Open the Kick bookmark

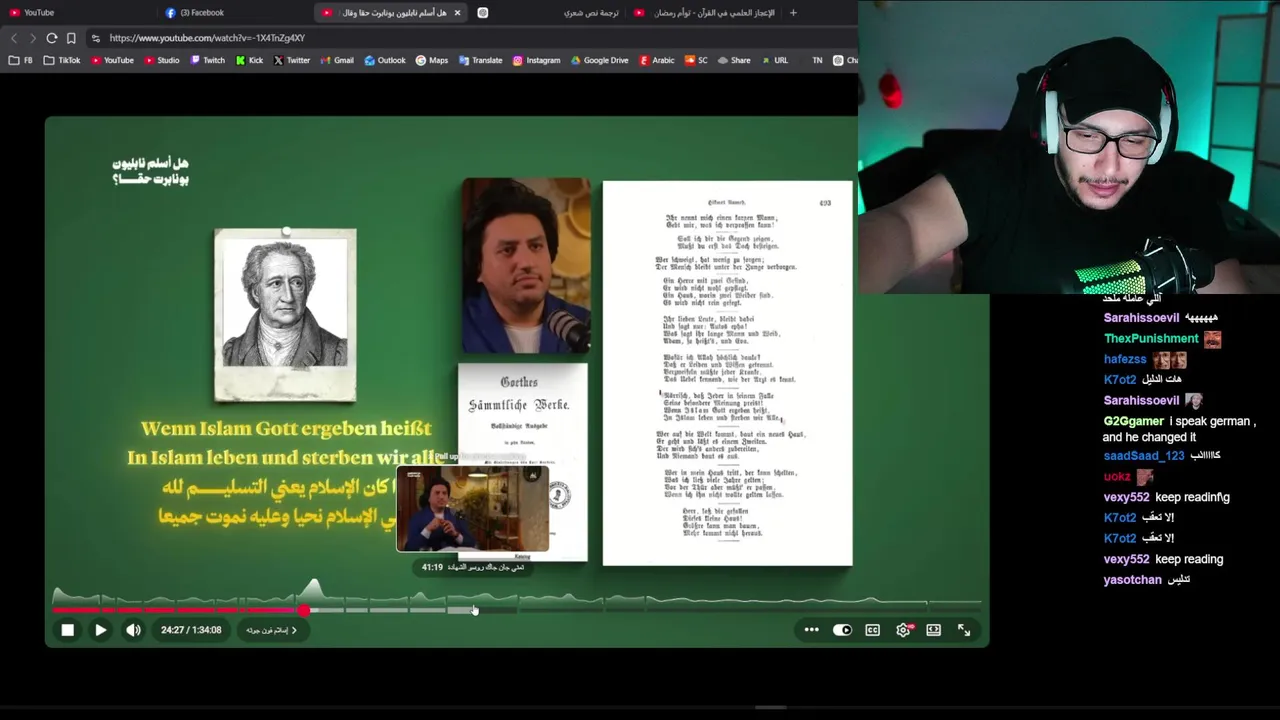point(250,60)
